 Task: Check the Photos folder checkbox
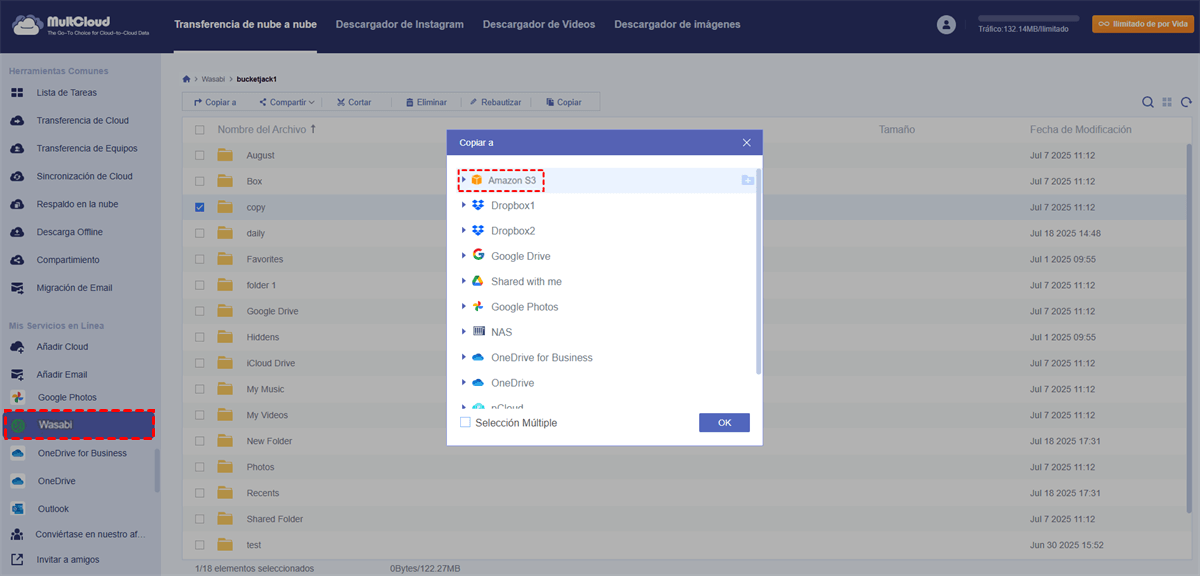tap(200, 467)
